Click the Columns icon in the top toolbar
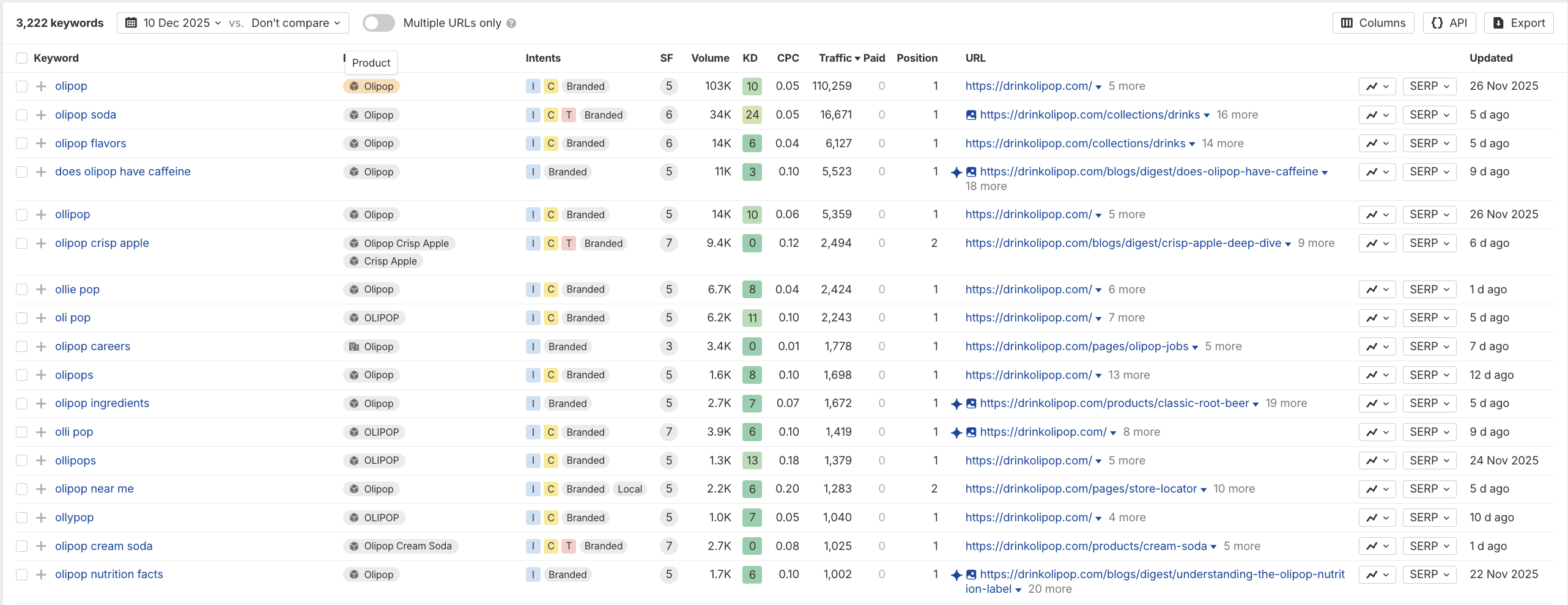Viewport: 1568px width, 605px height. 1347,23
